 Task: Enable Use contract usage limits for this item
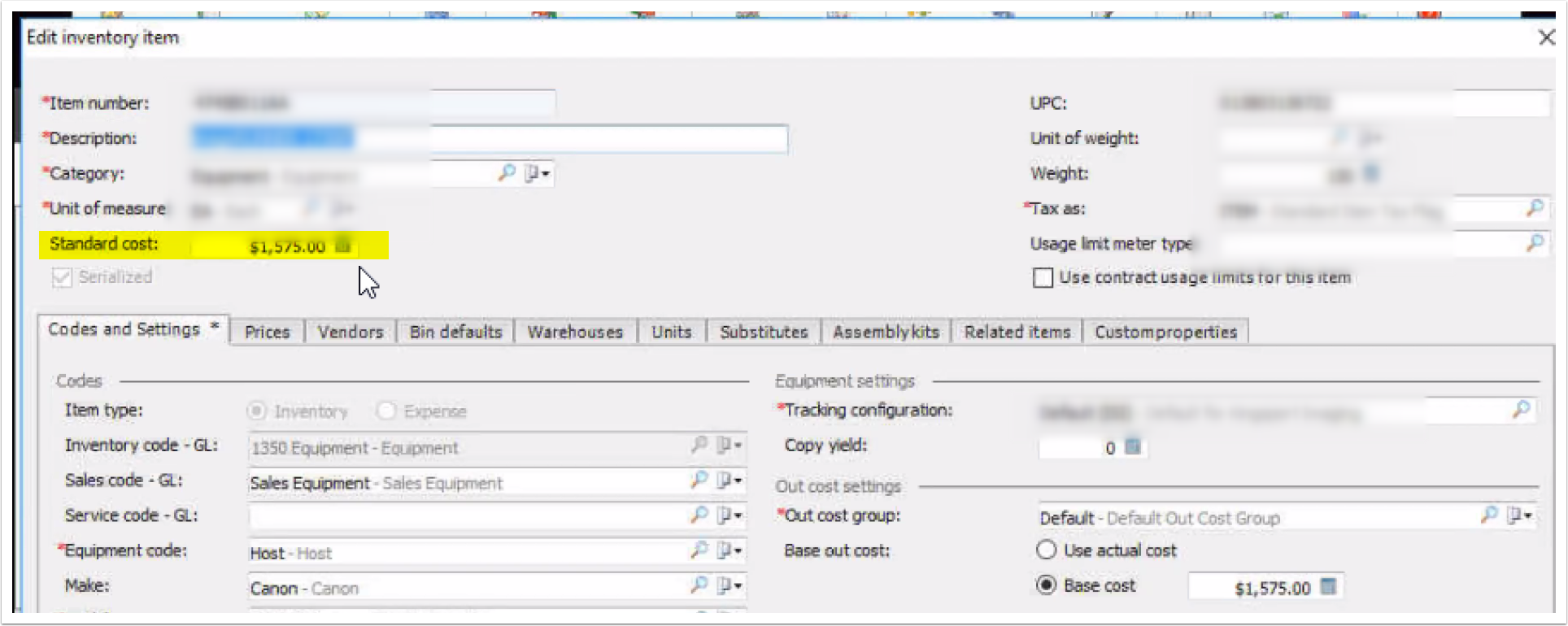pos(1043,278)
